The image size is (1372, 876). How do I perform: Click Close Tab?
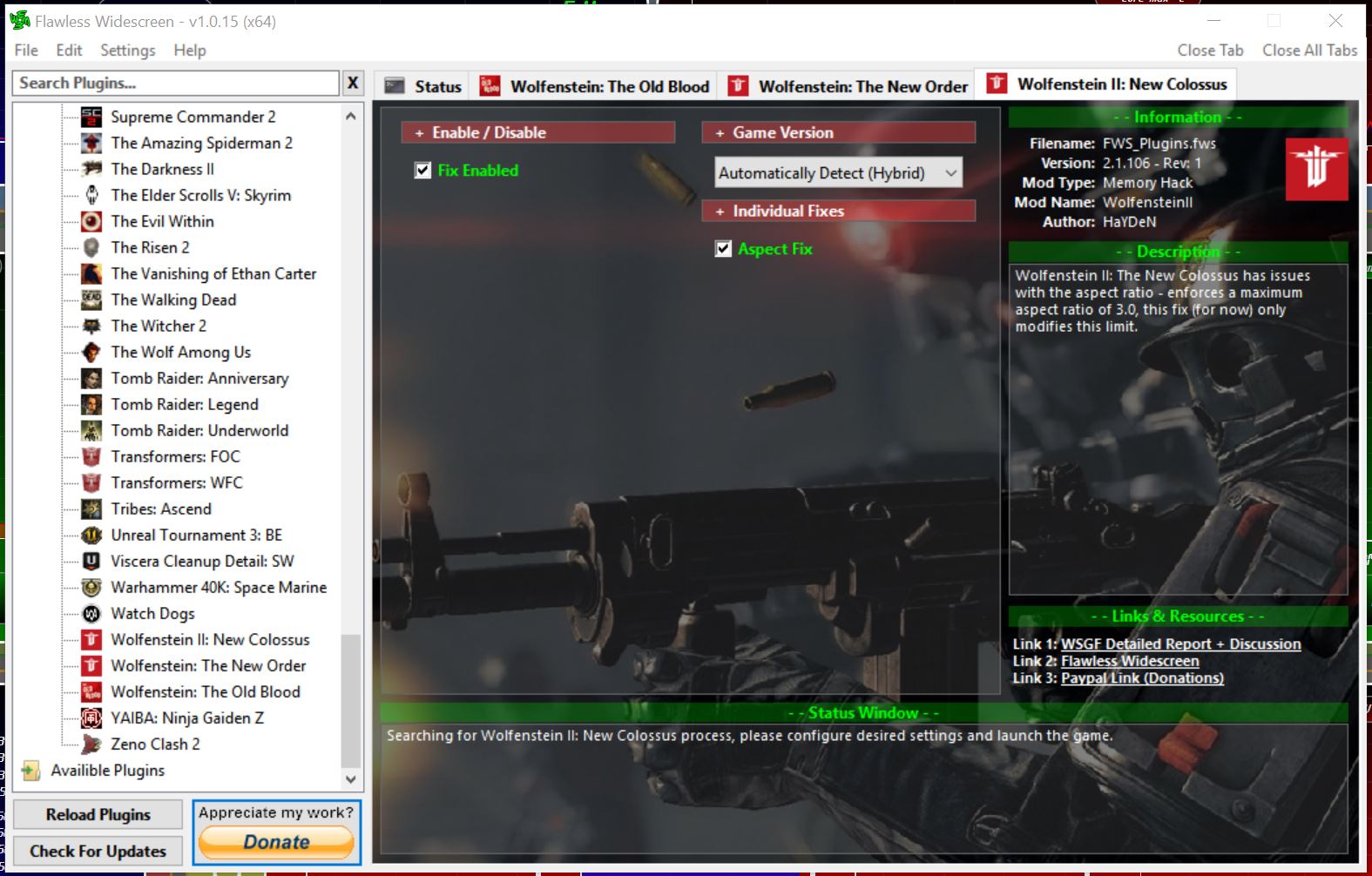pyautogui.click(x=1210, y=51)
